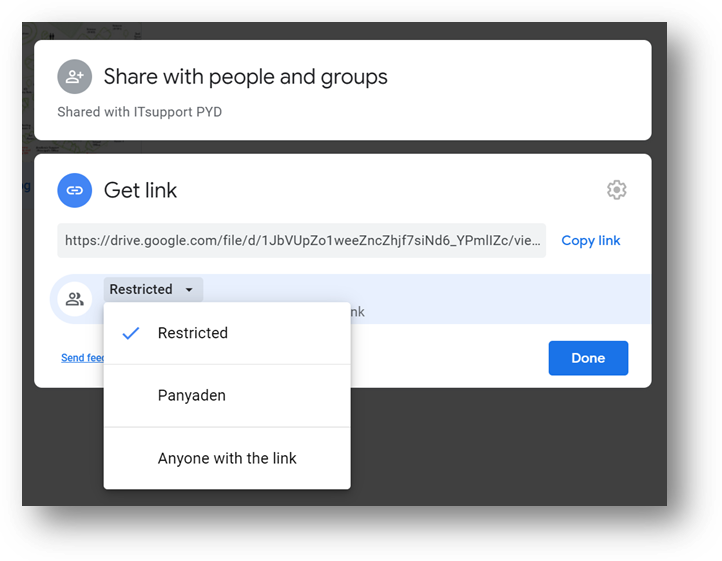Click the blue Done button
Image resolution: width=722 pixels, height=561 pixels.
click(x=588, y=358)
